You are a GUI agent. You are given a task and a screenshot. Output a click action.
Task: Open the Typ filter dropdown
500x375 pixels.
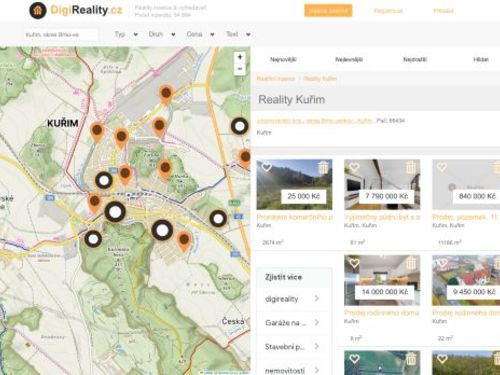(126, 34)
